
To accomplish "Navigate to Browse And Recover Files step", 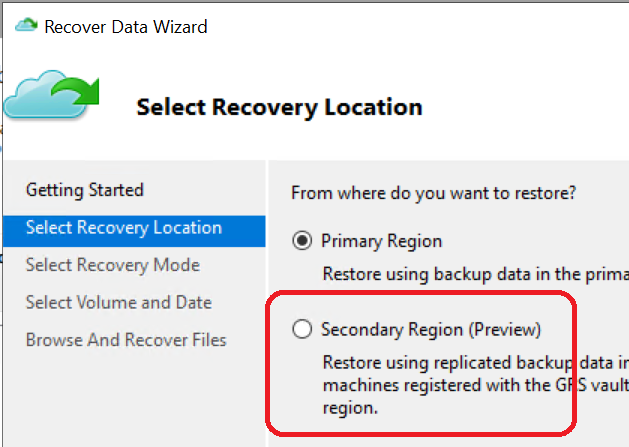I will point(126,340).
